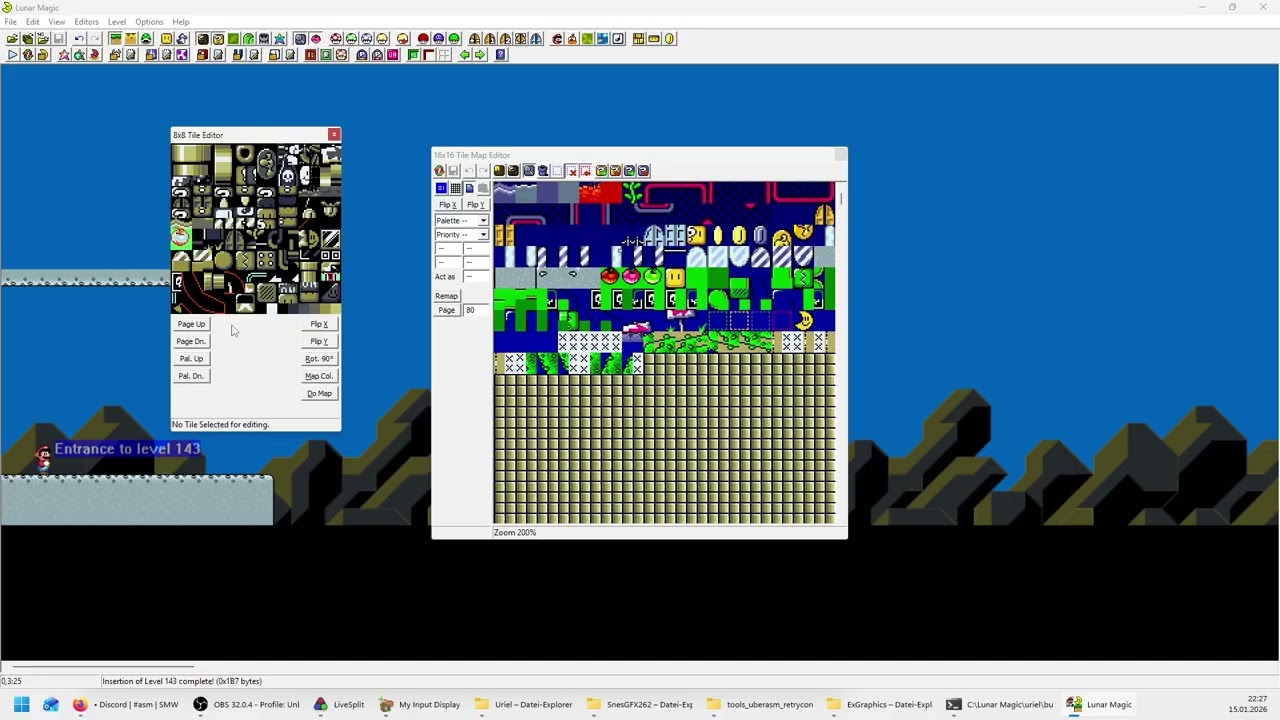Open the Palette dropdown in Tile Map Editor
The image size is (1280, 720).
pos(461,220)
